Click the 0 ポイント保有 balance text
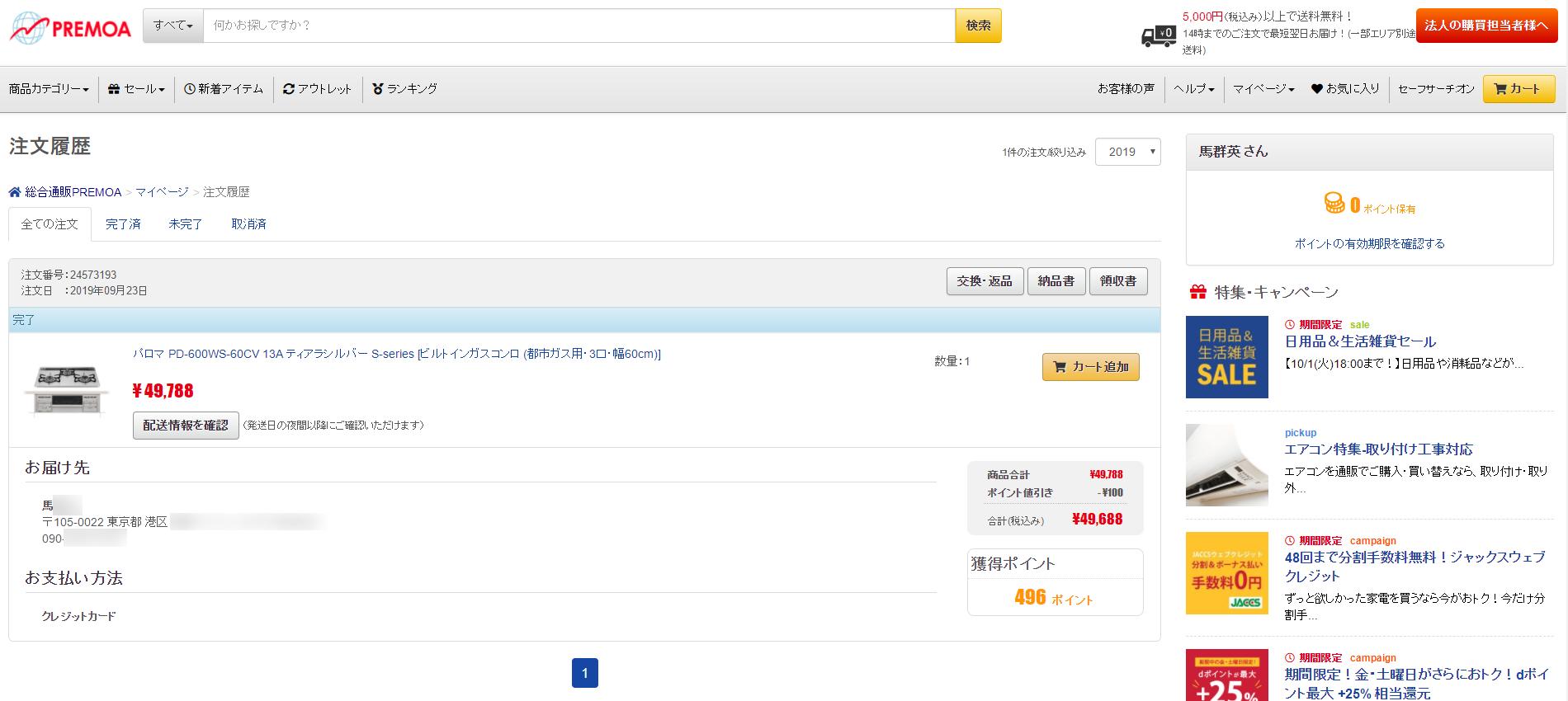 click(x=1382, y=205)
